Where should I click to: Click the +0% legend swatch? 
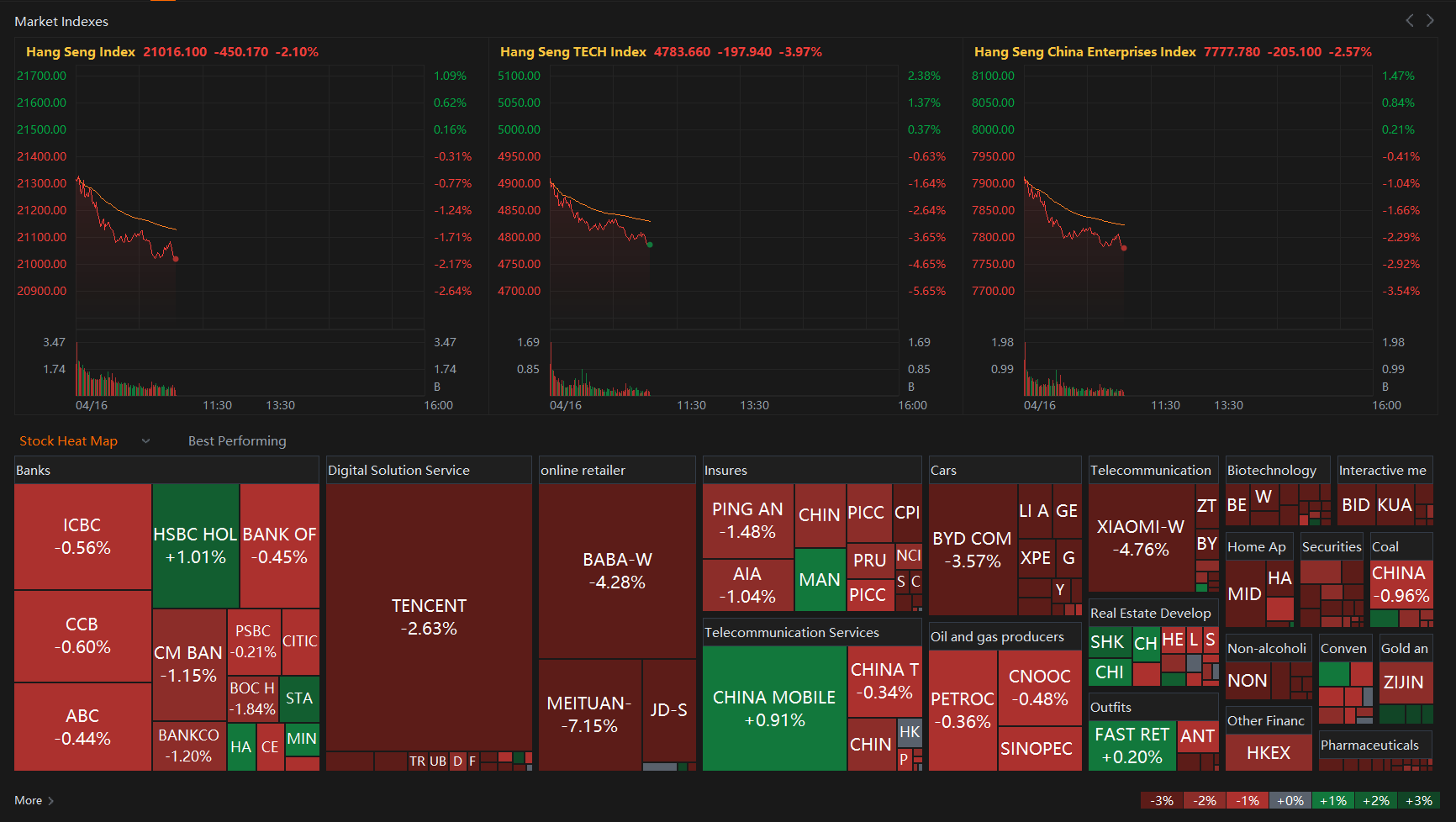[x=1290, y=800]
